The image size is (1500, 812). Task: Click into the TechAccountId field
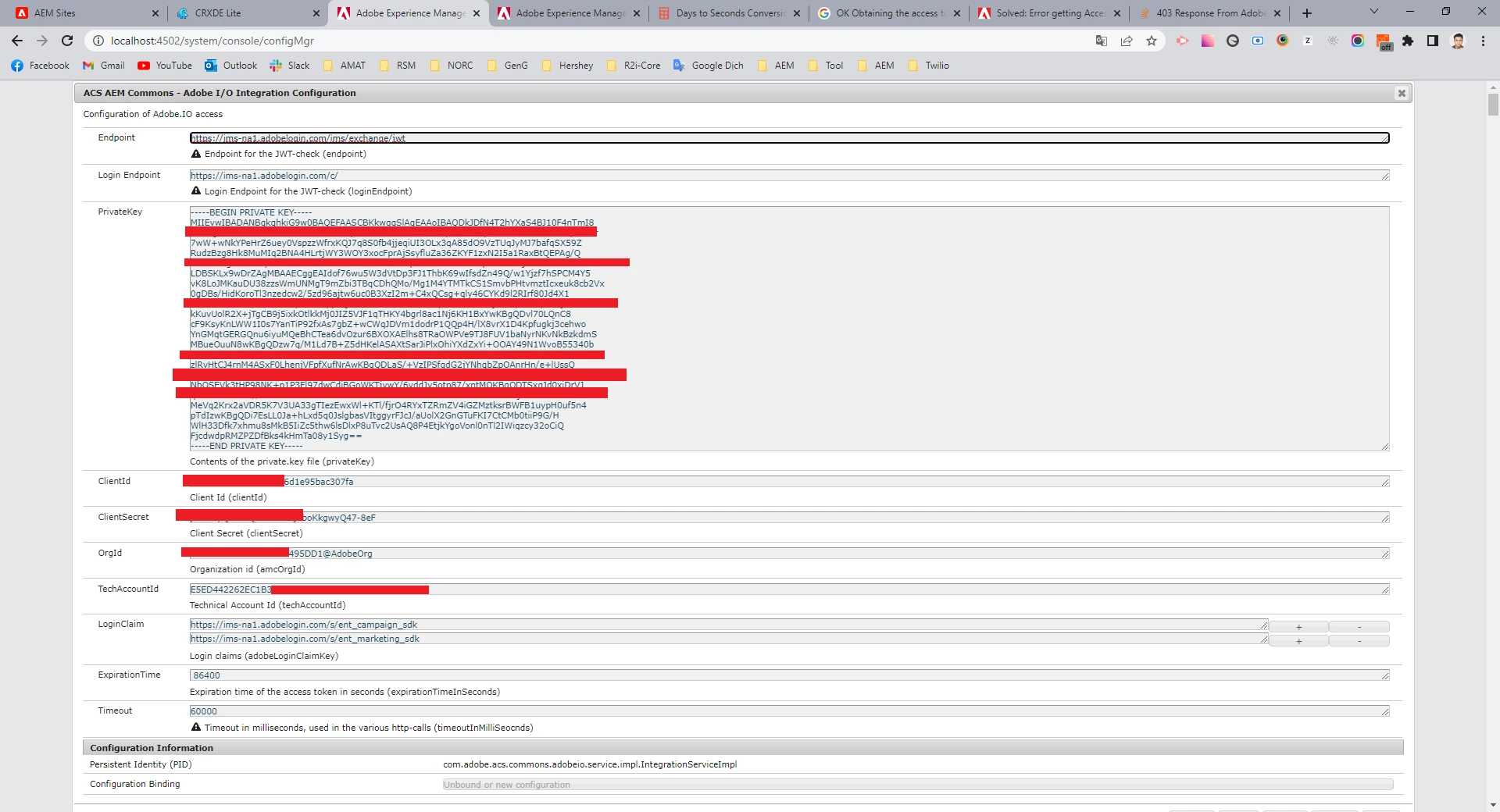tap(790, 589)
